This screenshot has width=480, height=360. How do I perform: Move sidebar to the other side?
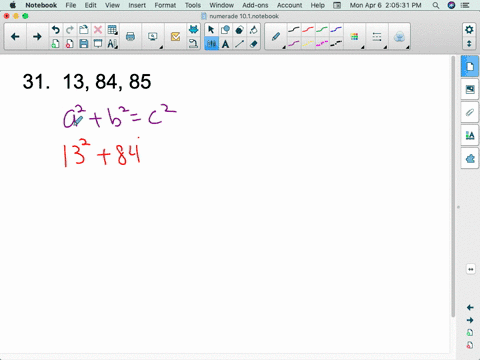click(x=470, y=269)
